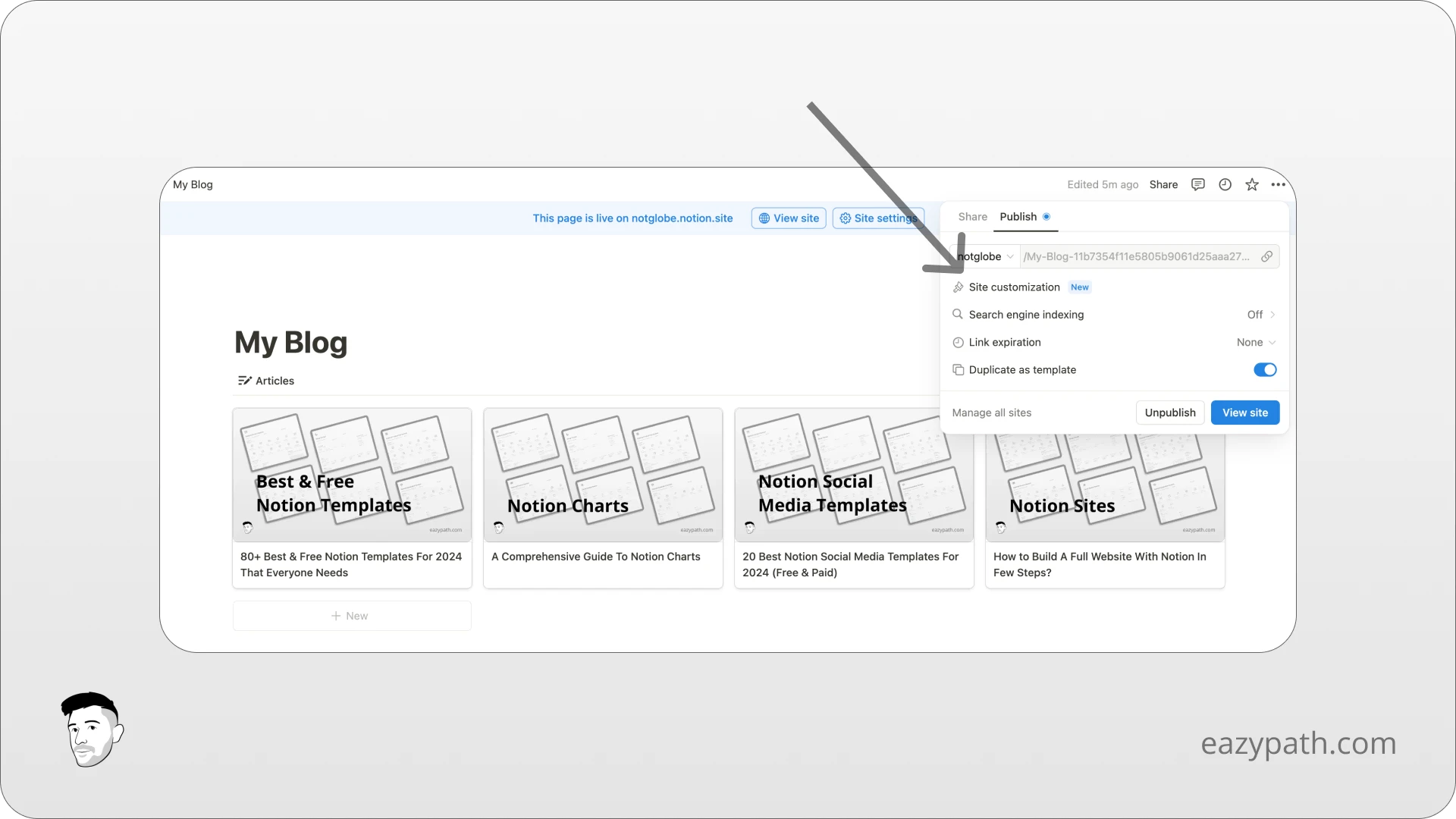The width and height of the screenshot is (1456, 819).
Task: Open the Articles view tab
Action: pyautogui.click(x=265, y=381)
